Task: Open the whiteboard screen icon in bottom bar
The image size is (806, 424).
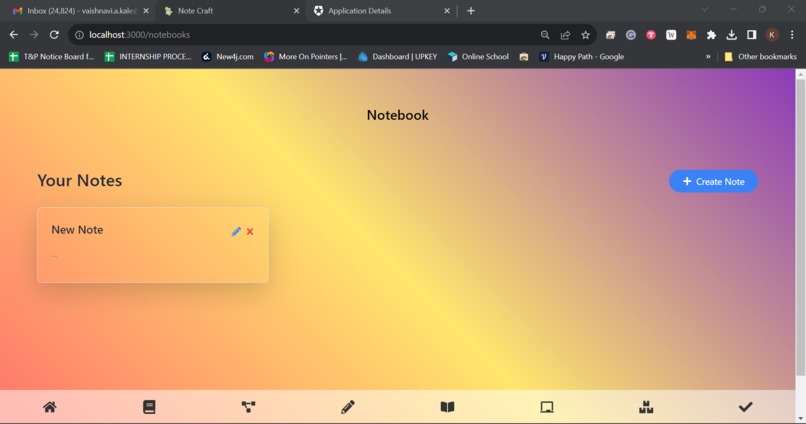Action: pos(547,407)
